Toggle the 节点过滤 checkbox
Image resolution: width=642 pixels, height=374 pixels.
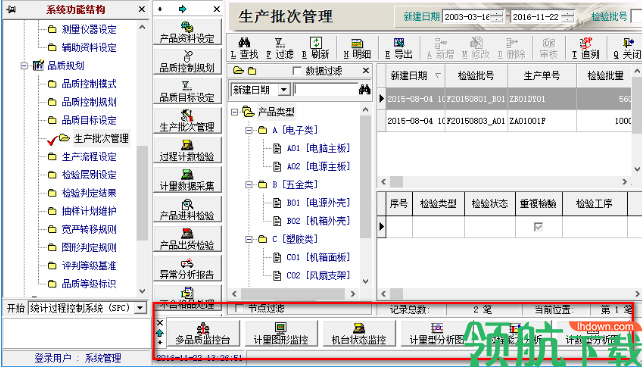point(239,308)
